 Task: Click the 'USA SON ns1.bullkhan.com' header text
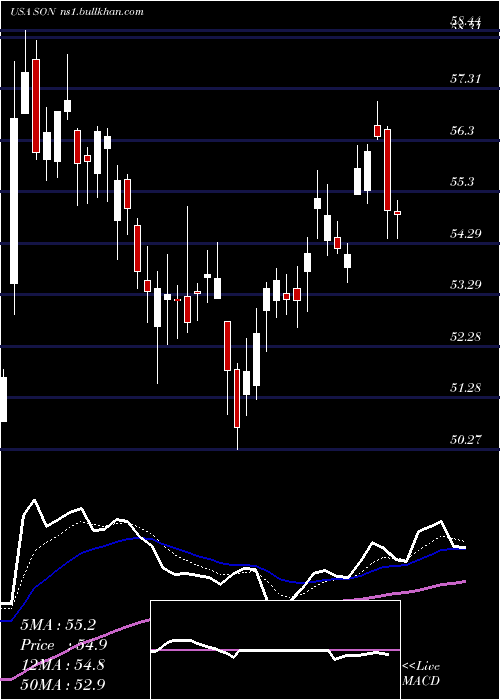coord(77,12)
